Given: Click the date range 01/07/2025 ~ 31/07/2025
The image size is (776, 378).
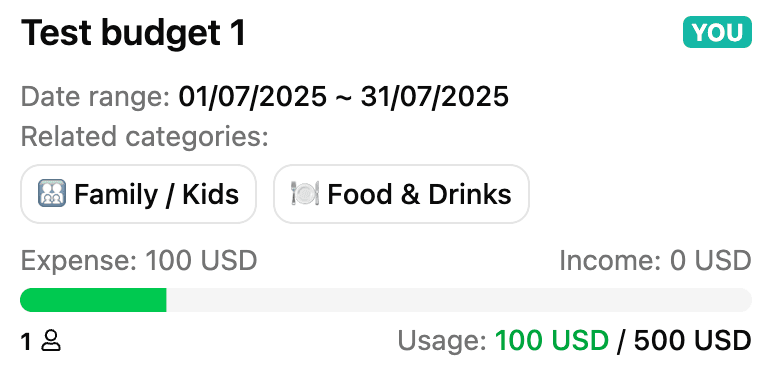Looking at the screenshot, I should (x=343, y=96).
